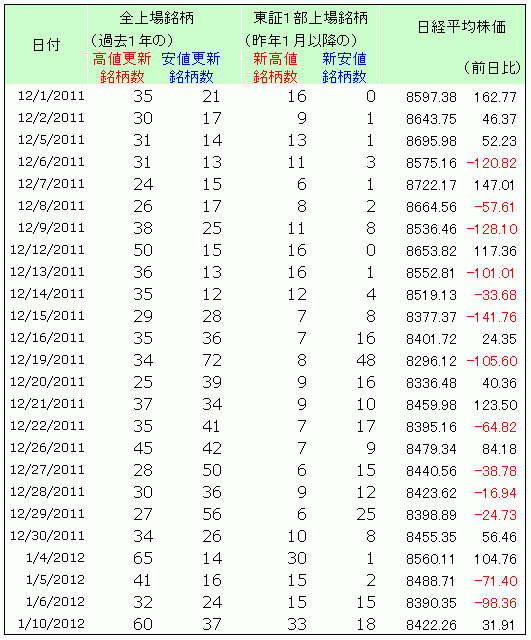The height and width of the screenshot is (640, 531).
Task: Click the red 新高値 銘柄数 label
Action: coord(275,67)
